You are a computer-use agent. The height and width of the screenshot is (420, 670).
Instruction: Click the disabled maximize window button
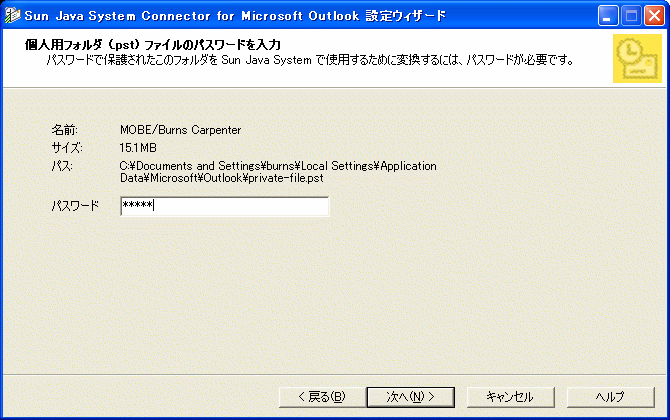click(631, 16)
